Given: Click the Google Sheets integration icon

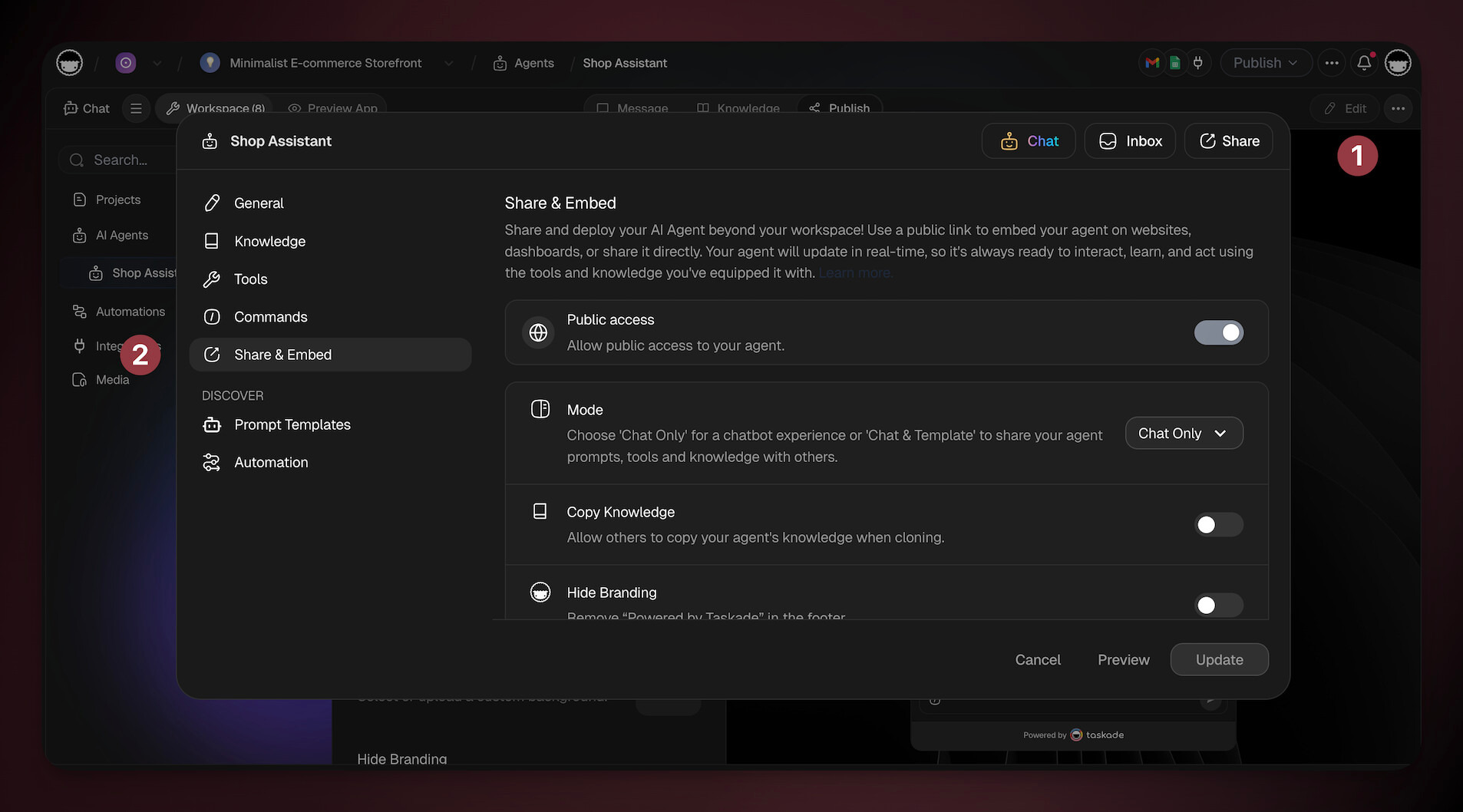Looking at the screenshot, I should [x=1174, y=63].
